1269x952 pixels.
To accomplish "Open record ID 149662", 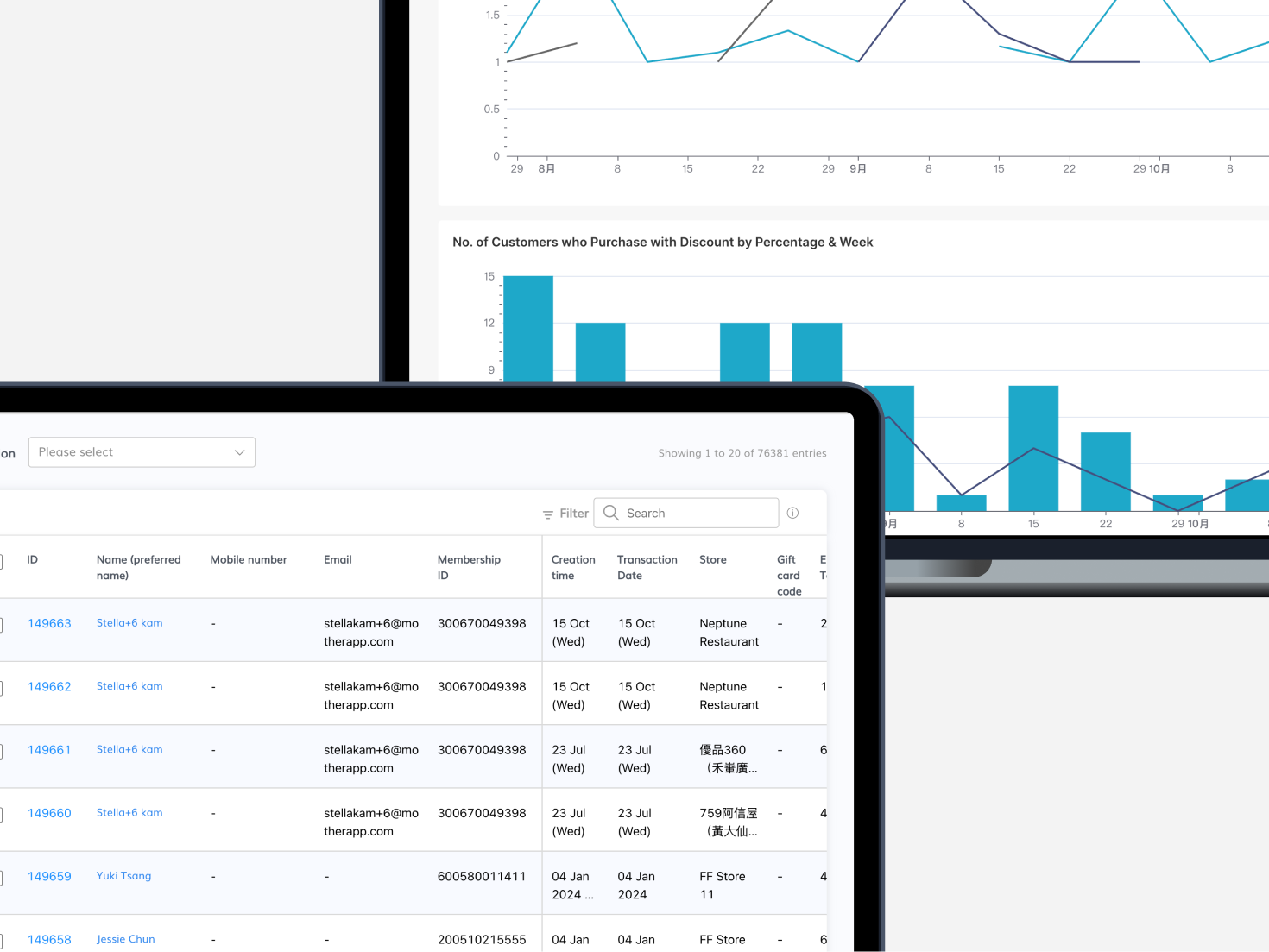I will pyautogui.click(x=49, y=687).
